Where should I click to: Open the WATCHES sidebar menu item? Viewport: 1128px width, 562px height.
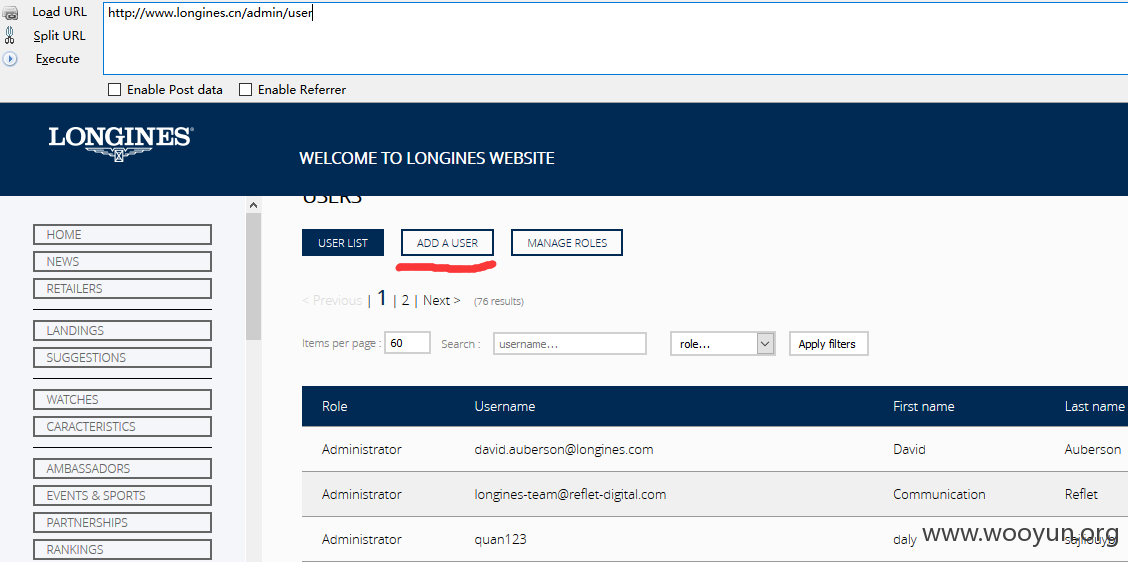click(122, 399)
